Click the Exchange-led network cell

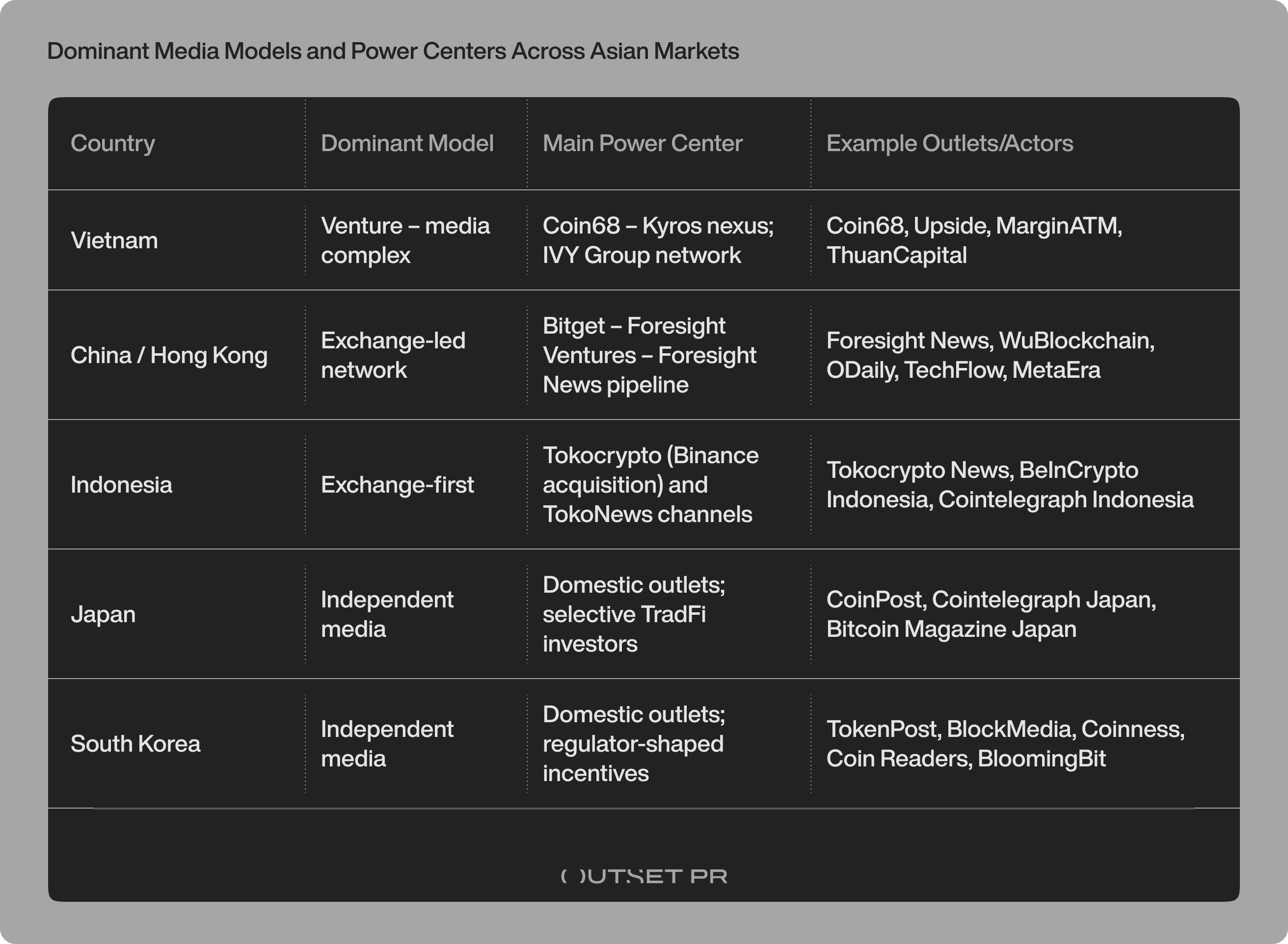tap(395, 354)
